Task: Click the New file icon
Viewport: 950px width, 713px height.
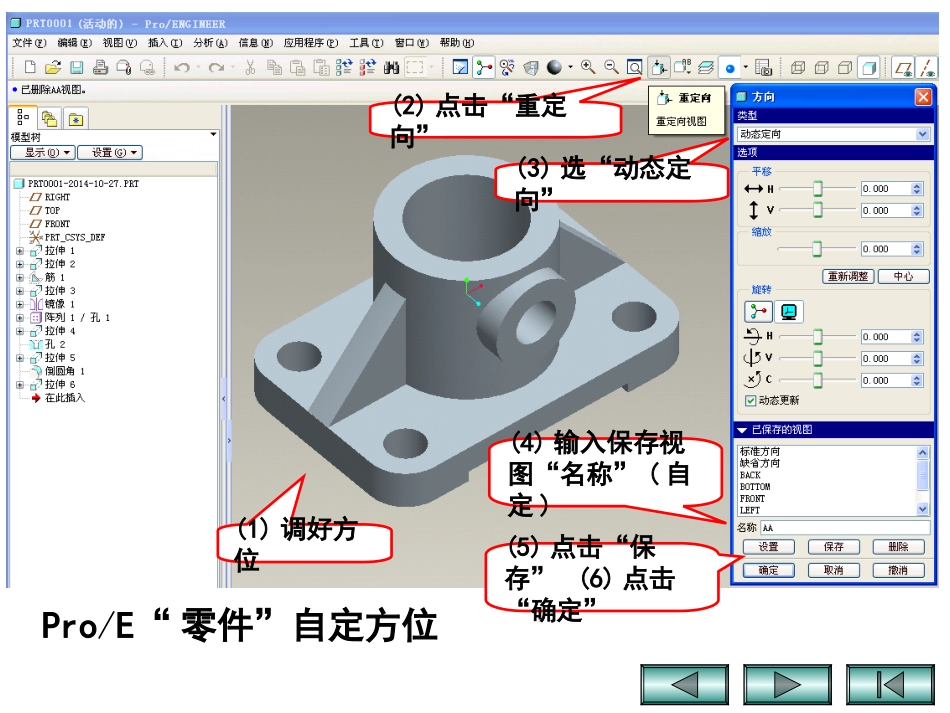Action: [30, 67]
